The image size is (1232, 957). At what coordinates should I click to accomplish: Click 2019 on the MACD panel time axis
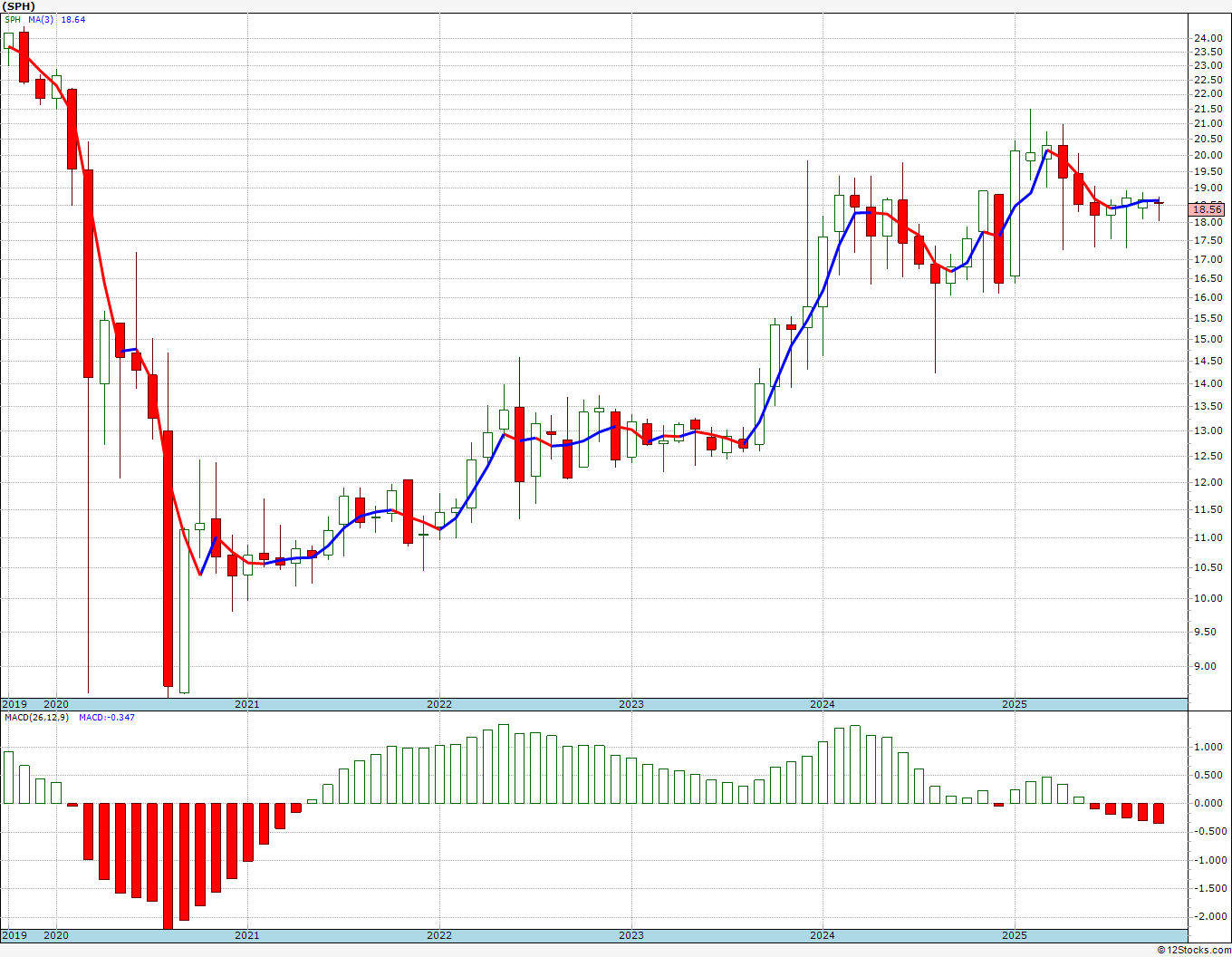[x=14, y=935]
